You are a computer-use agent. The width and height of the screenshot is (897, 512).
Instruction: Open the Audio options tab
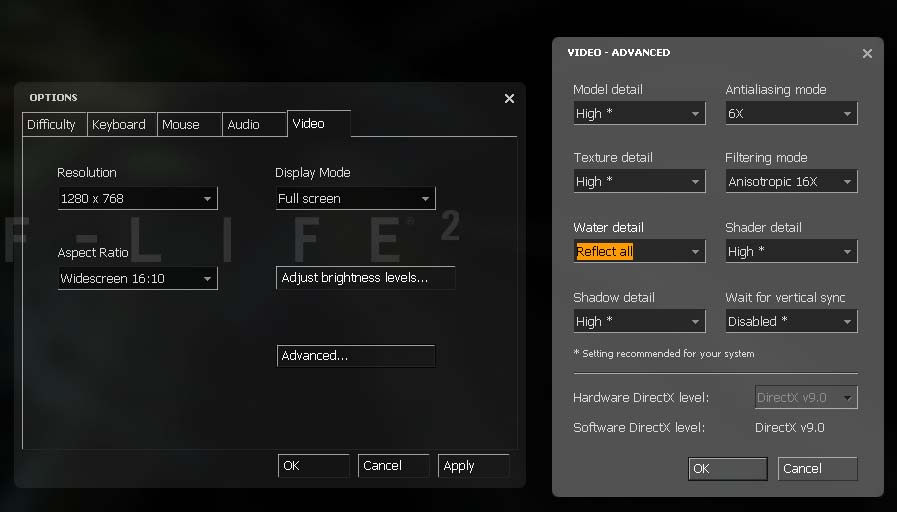pyautogui.click(x=255, y=125)
